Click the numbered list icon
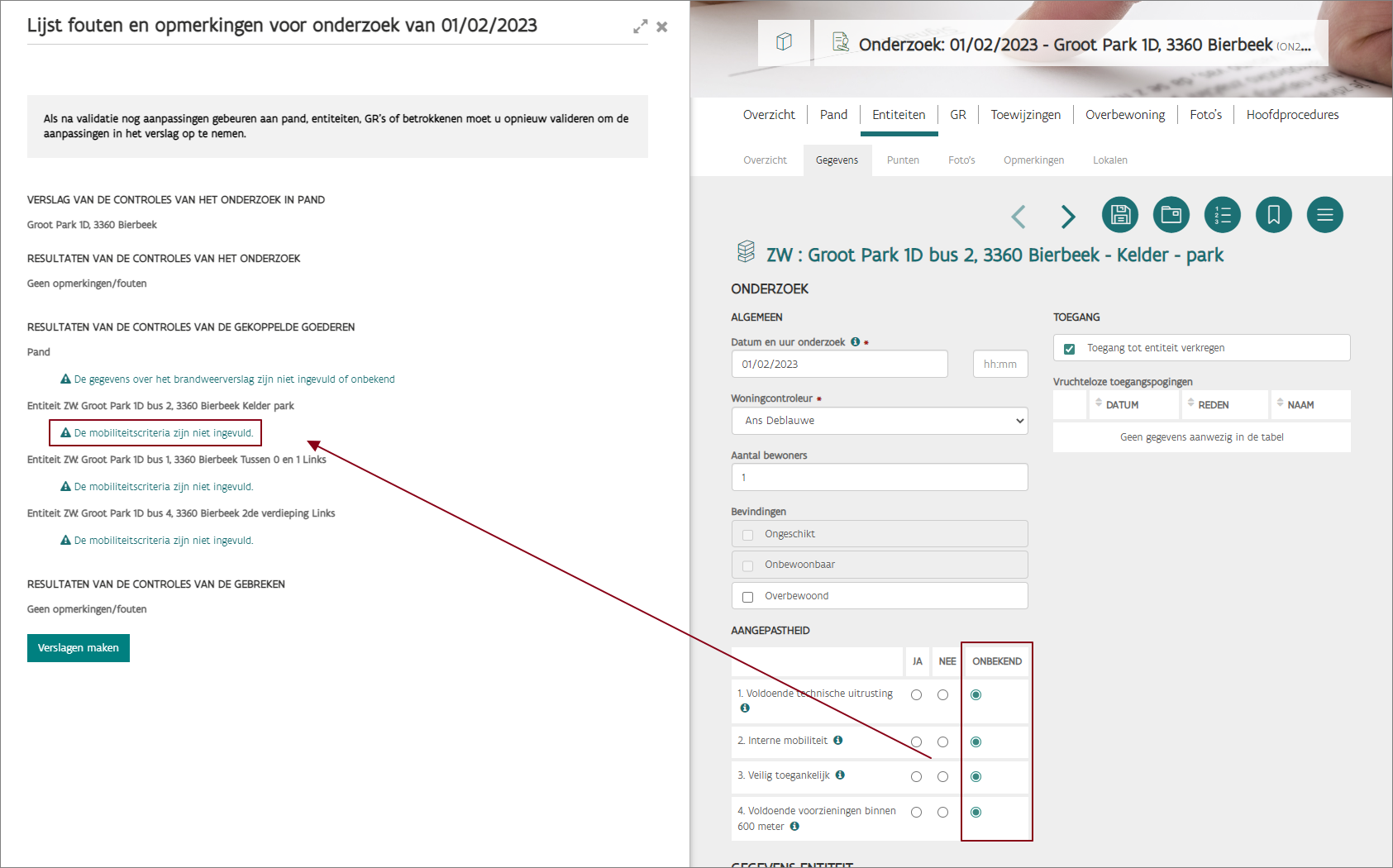This screenshot has width=1393, height=868. point(1222,215)
